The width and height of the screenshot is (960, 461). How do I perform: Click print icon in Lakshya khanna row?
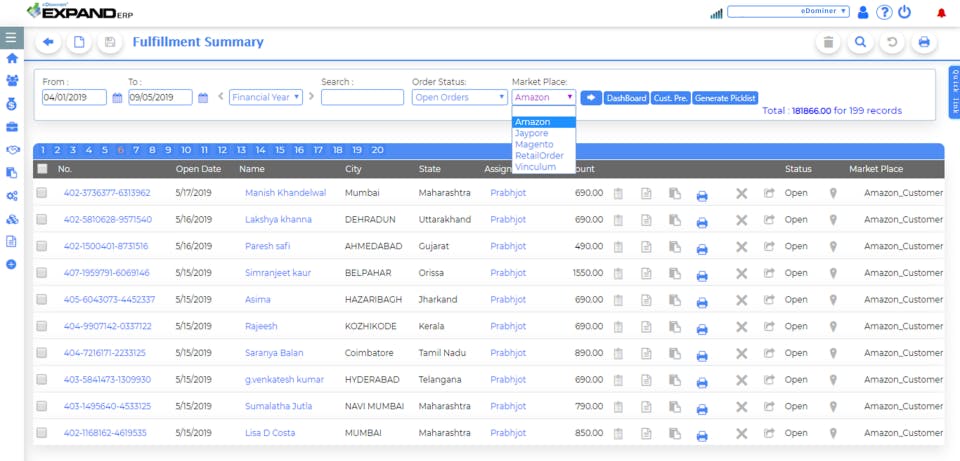coord(702,220)
